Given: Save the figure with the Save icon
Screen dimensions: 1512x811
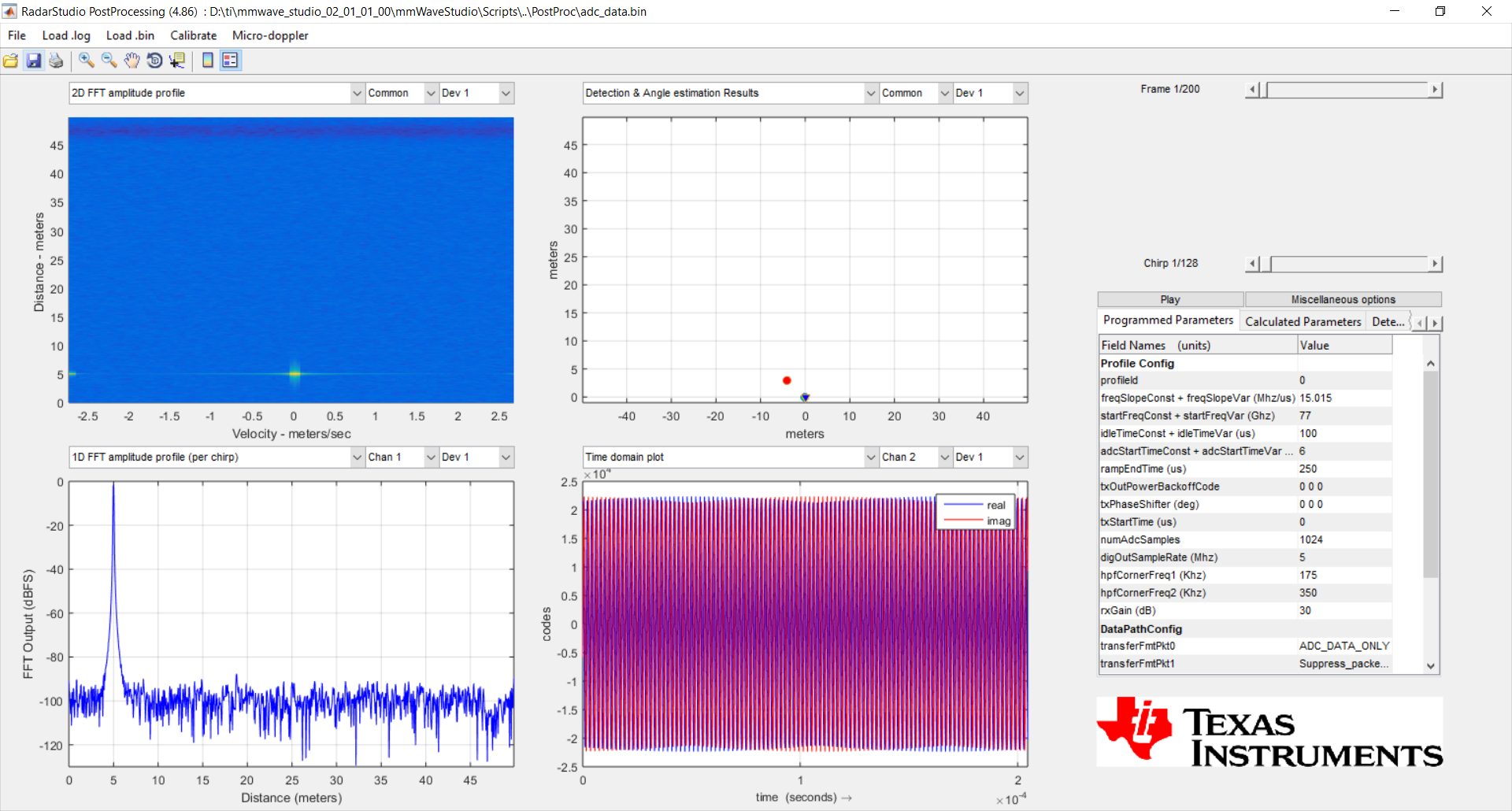Looking at the screenshot, I should 33,61.
